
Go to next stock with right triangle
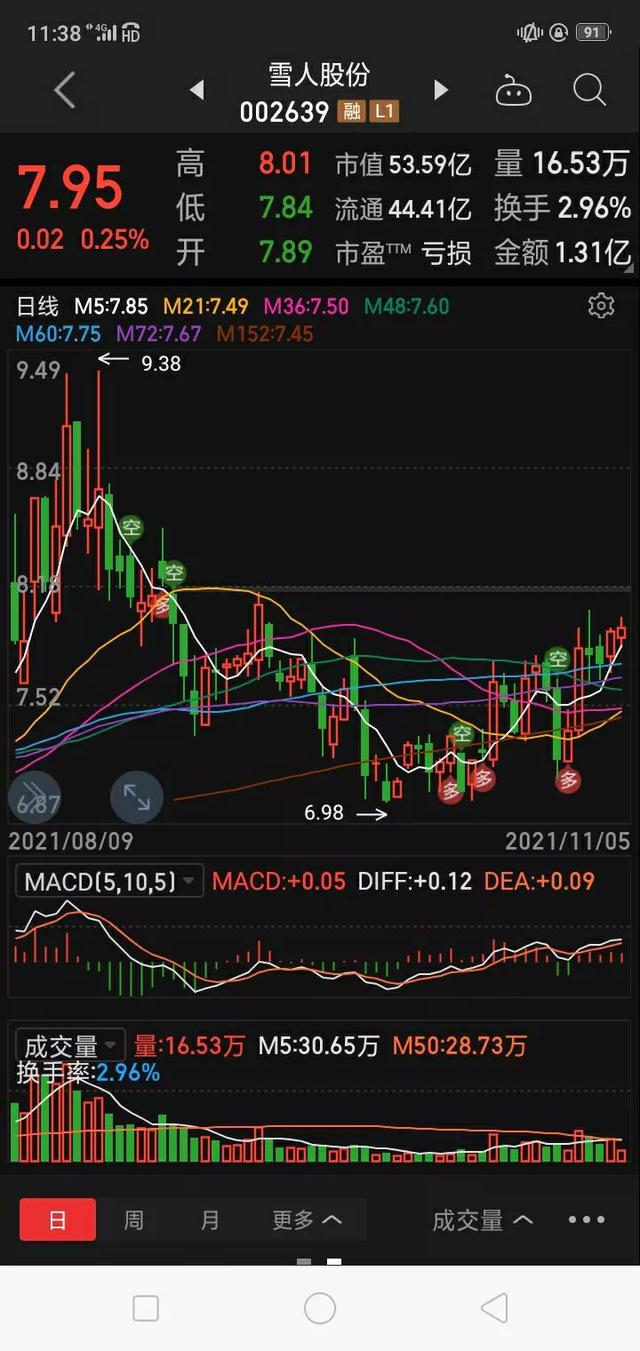[x=440, y=91]
